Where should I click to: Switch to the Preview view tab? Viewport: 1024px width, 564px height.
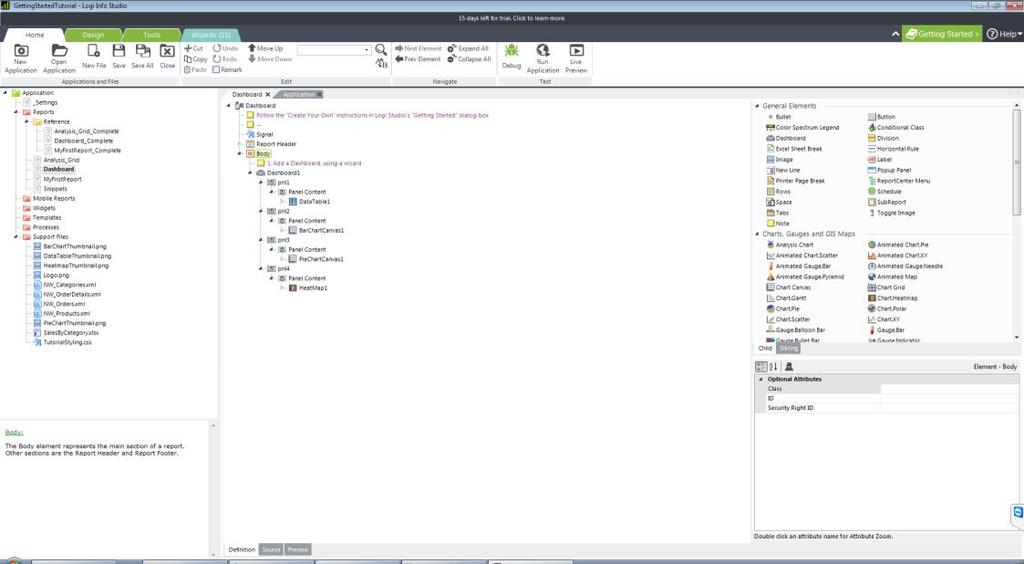298,550
